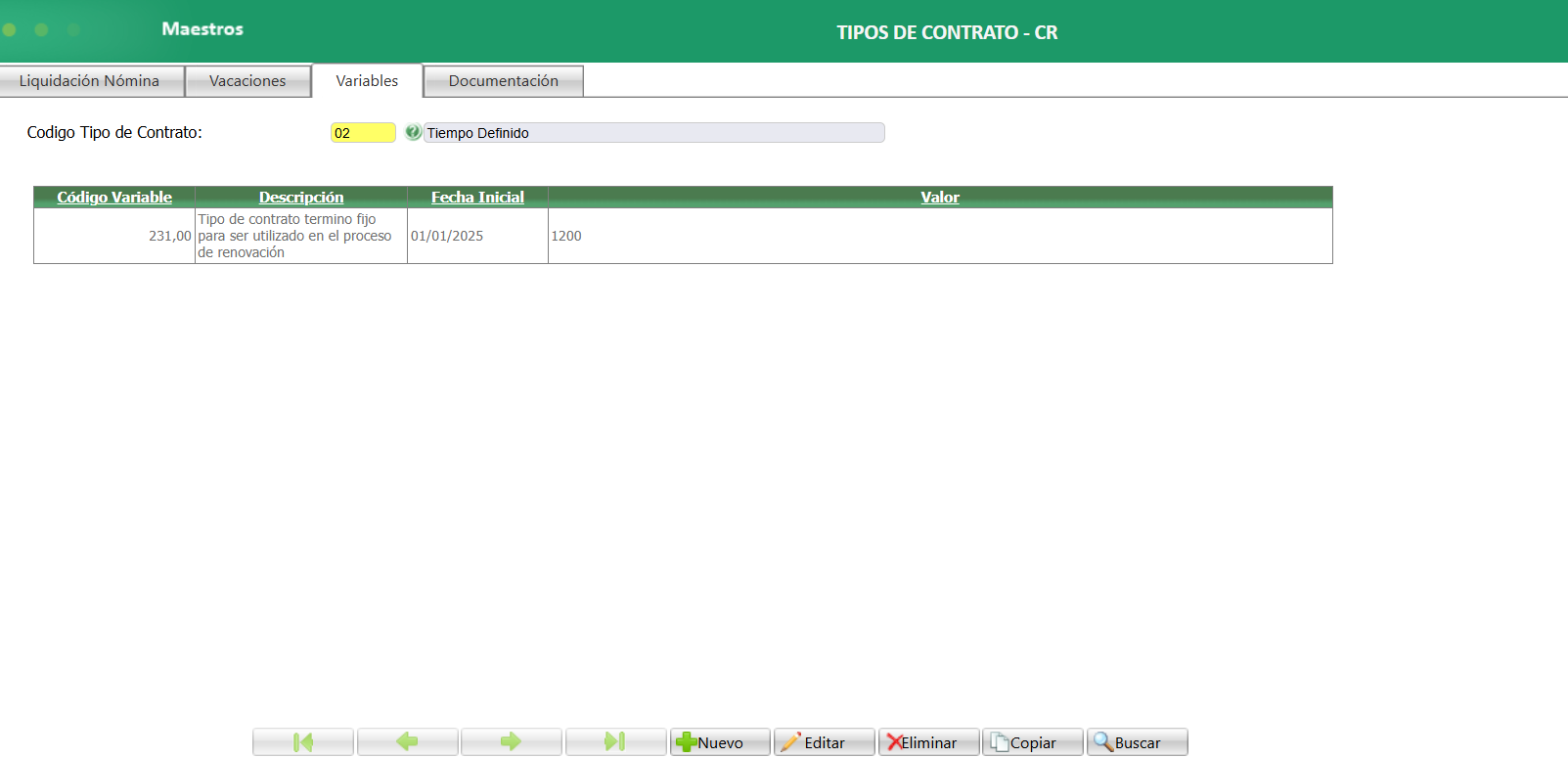Screen dimensions: 1568x758
Task: Sort by Descripción column header
Action: [x=301, y=197]
